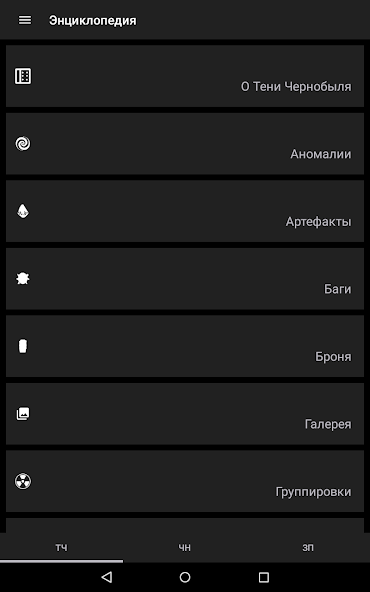Tap the armor vest icon
Screen dimensions: 370x592
tap(23, 346)
